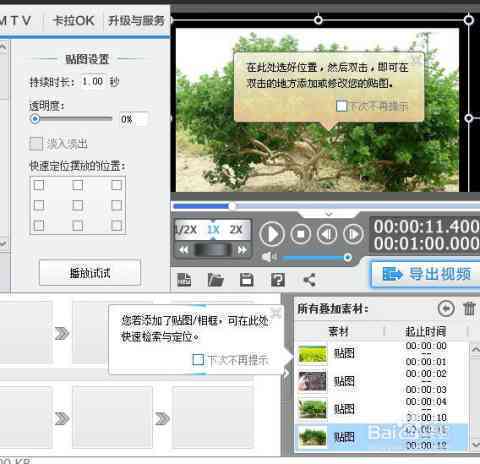480x464 pixels.
Task: Set playback speed to 1/2X
Action: tap(186, 229)
